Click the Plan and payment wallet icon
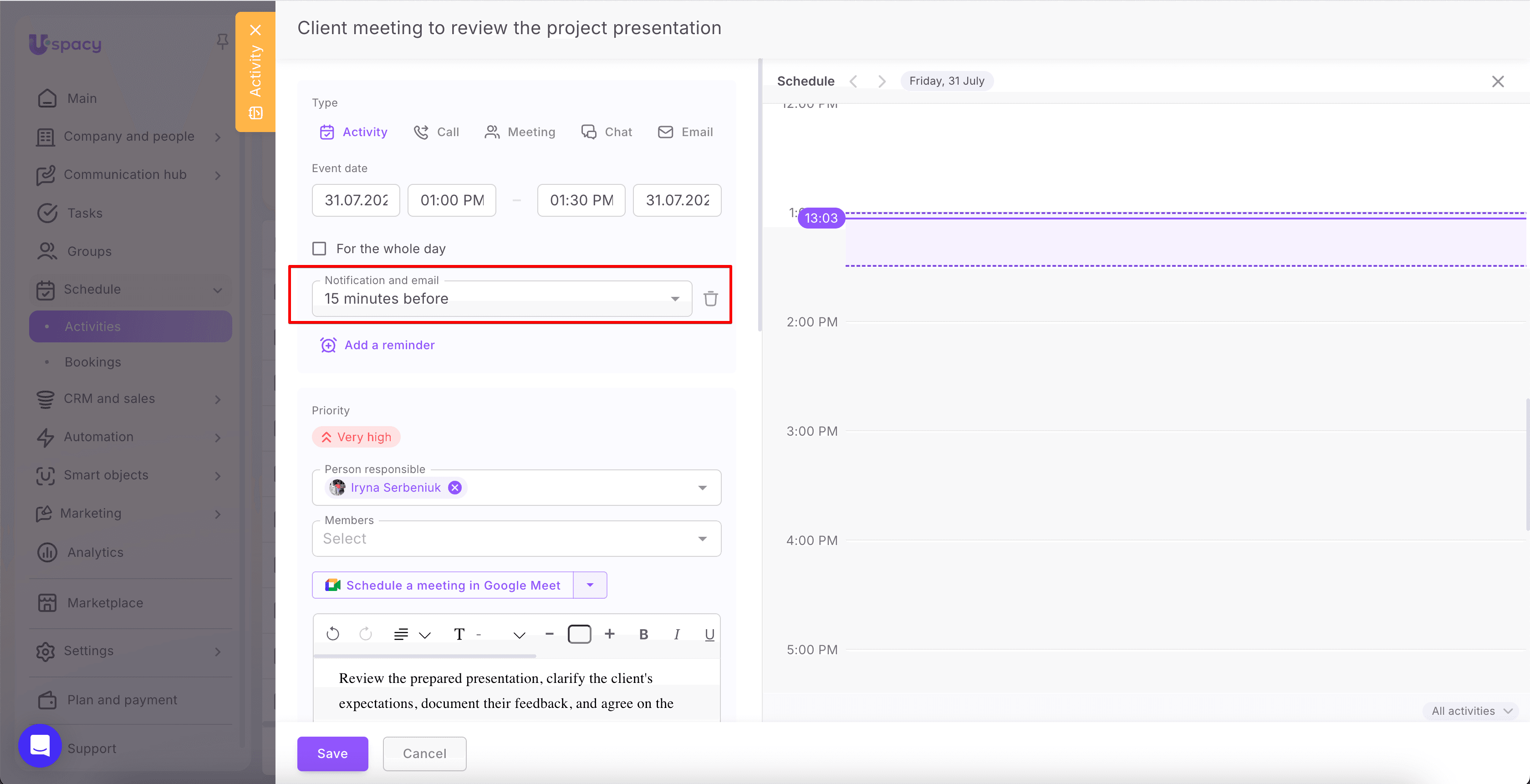 click(x=47, y=700)
